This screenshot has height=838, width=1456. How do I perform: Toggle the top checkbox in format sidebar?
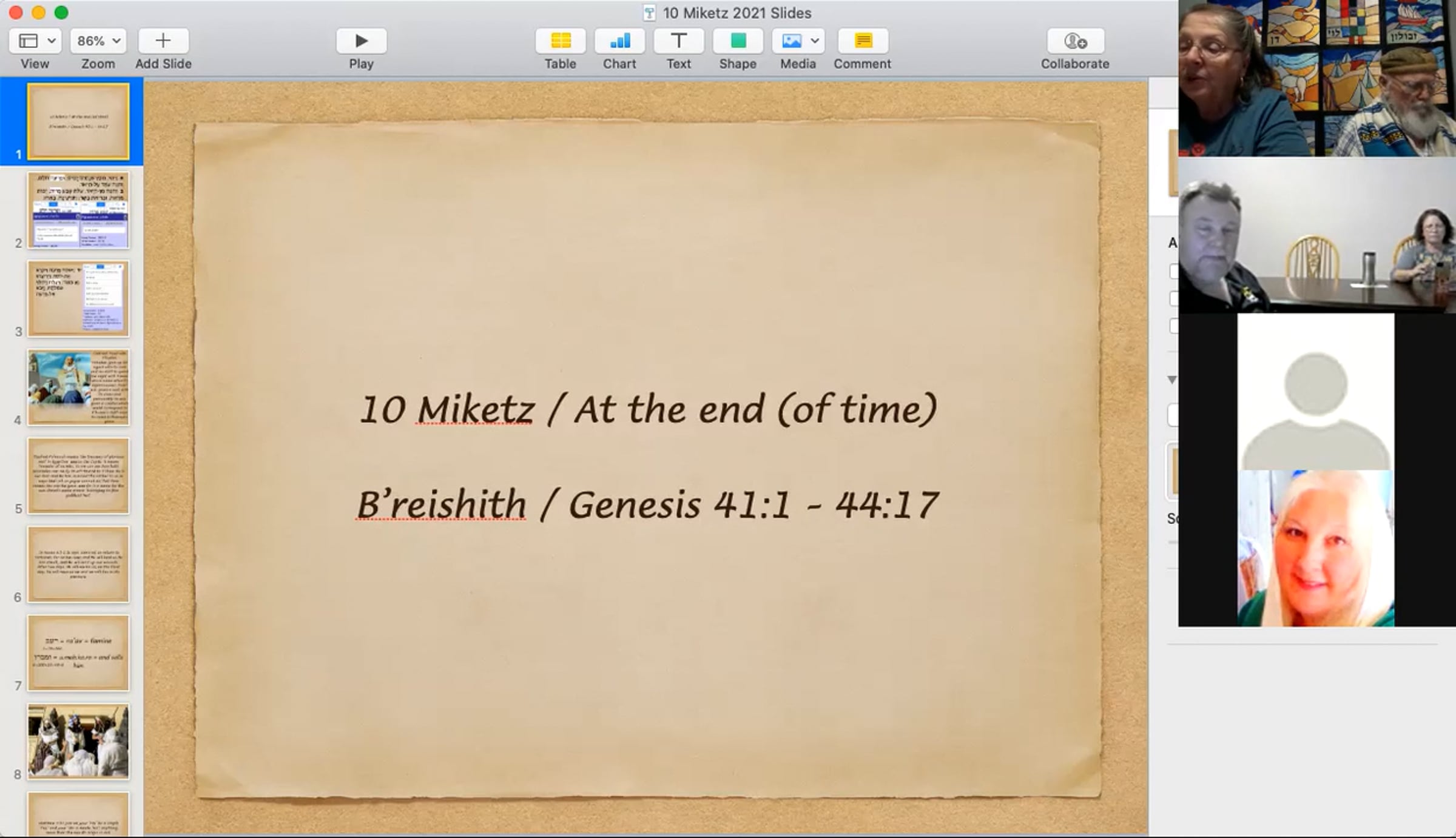pyautogui.click(x=1174, y=271)
